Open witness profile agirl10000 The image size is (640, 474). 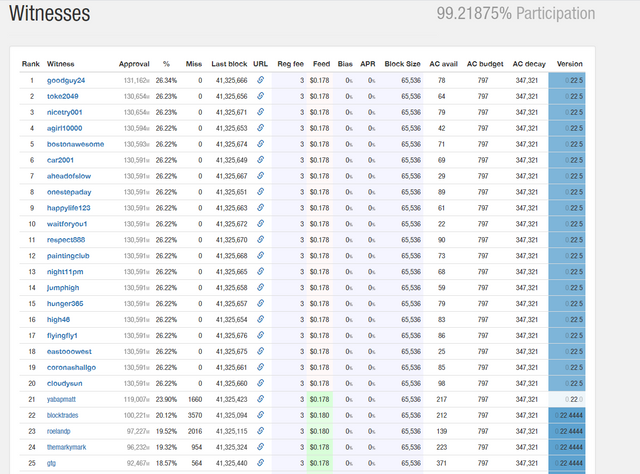pyautogui.click(x=64, y=128)
